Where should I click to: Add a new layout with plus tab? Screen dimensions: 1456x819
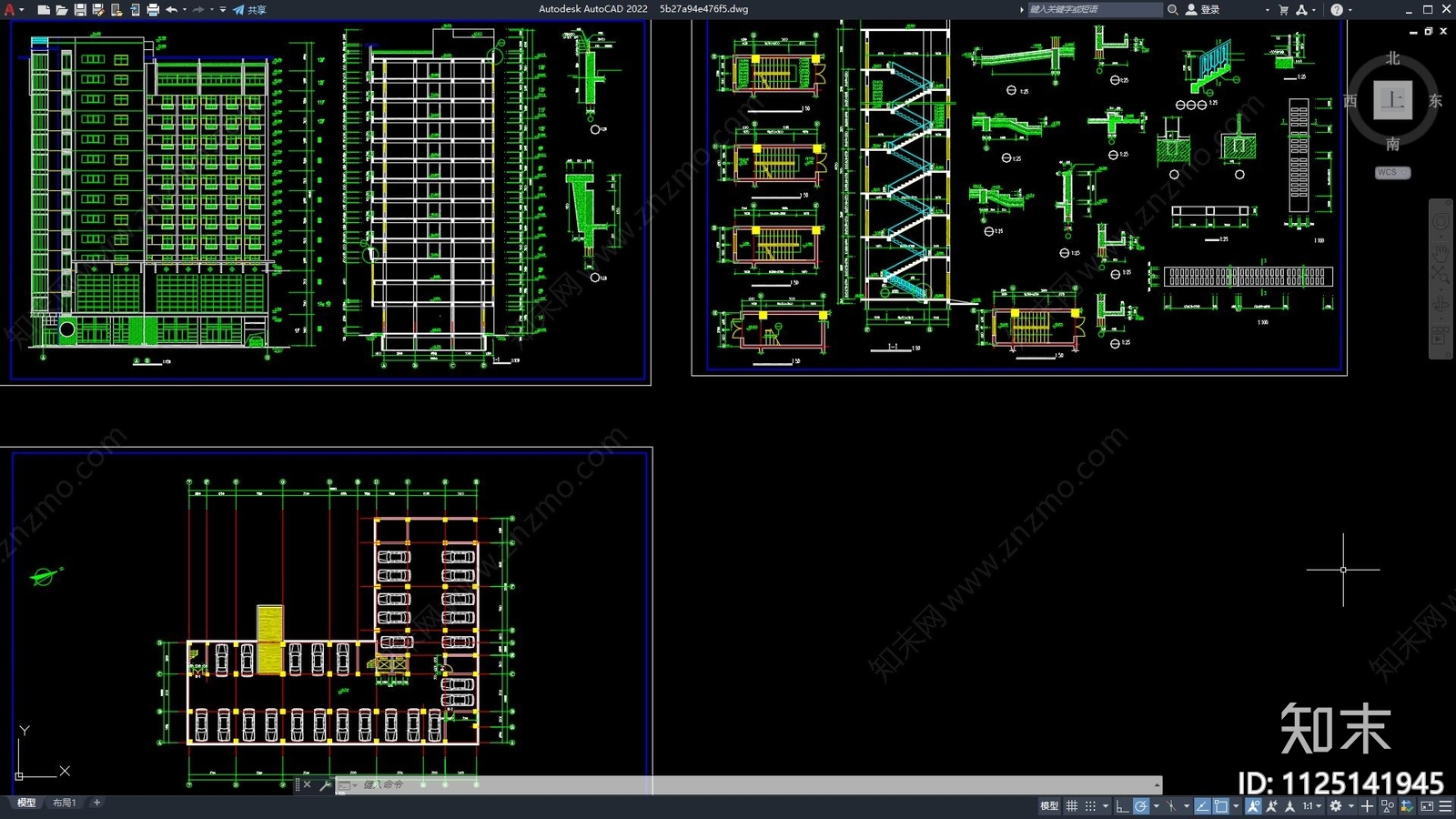[96, 803]
